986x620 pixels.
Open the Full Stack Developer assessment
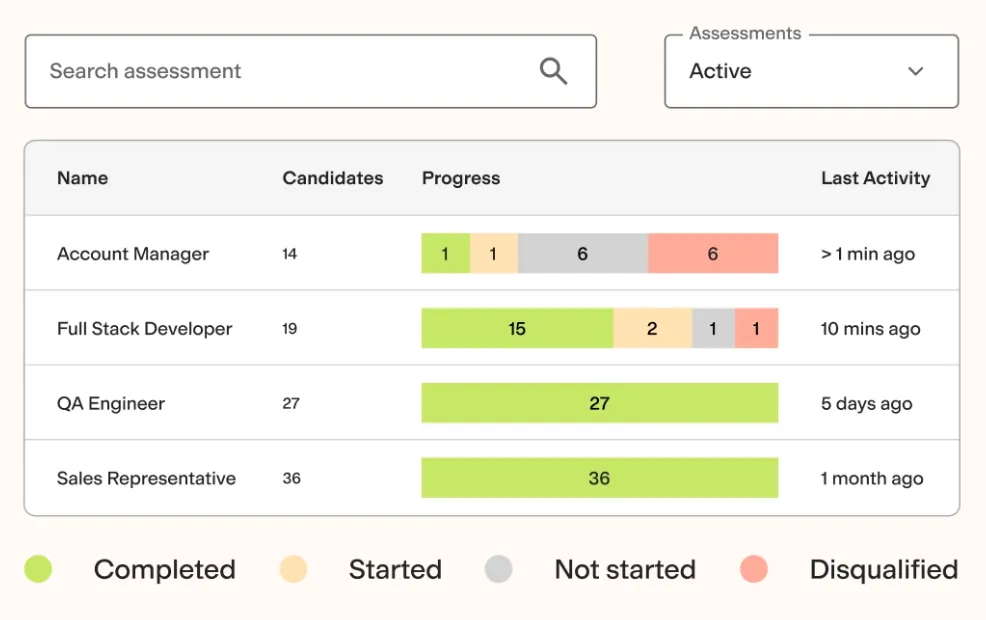(x=145, y=328)
